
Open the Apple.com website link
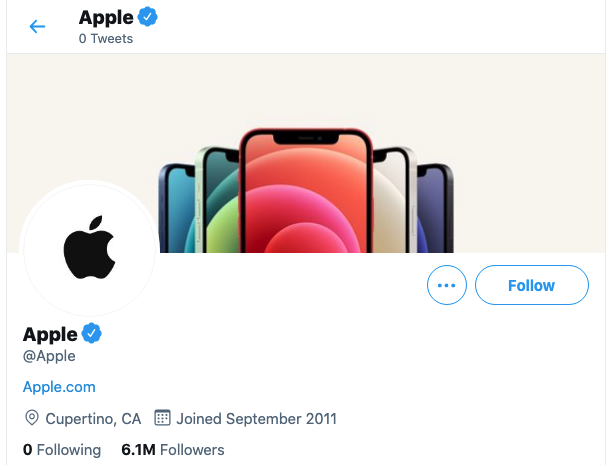tap(59, 386)
